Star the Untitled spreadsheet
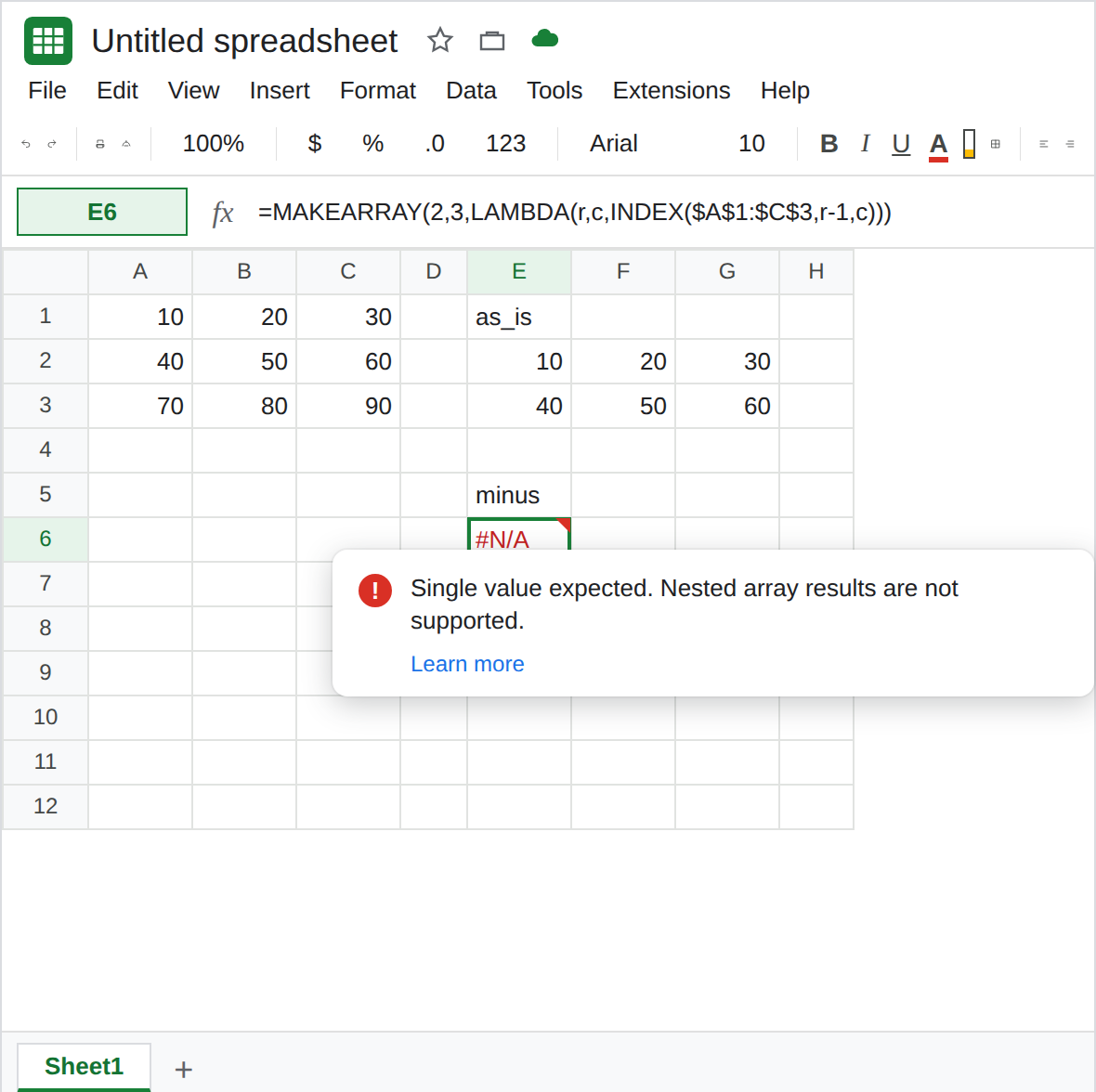The height and width of the screenshot is (1092, 1096). pyautogui.click(x=439, y=40)
